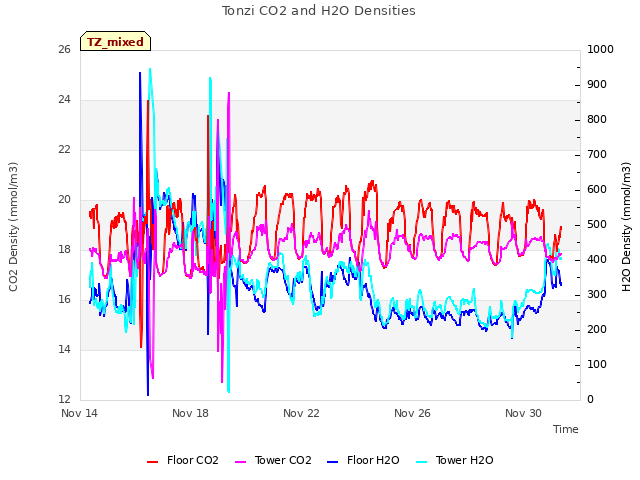Select the Floor H2O legend label

pyautogui.click(x=373, y=460)
